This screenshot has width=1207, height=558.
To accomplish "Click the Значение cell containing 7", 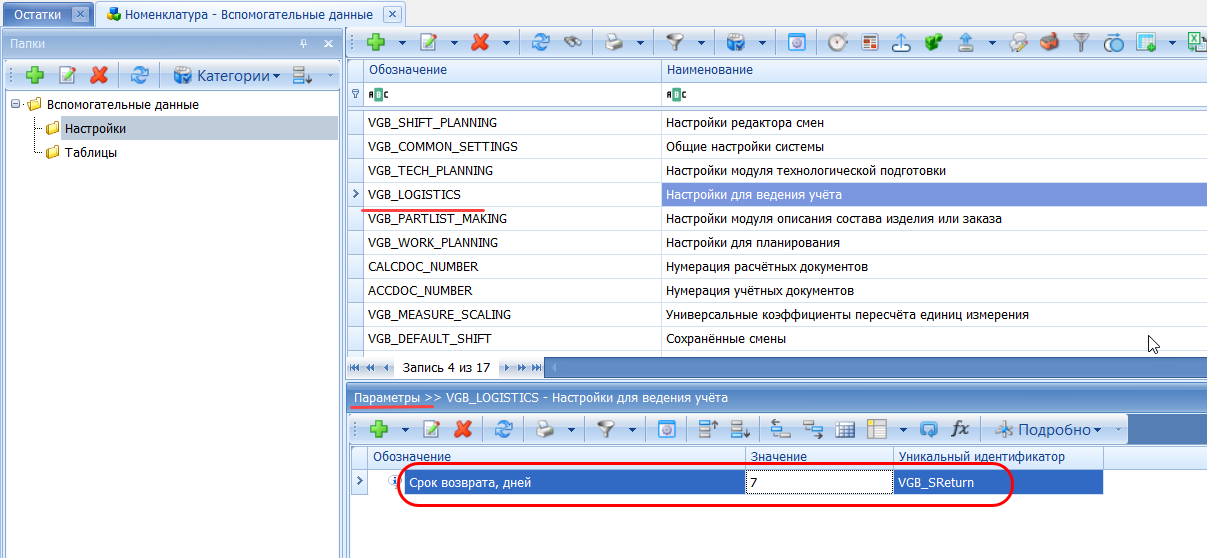I will click(x=818, y=482).
